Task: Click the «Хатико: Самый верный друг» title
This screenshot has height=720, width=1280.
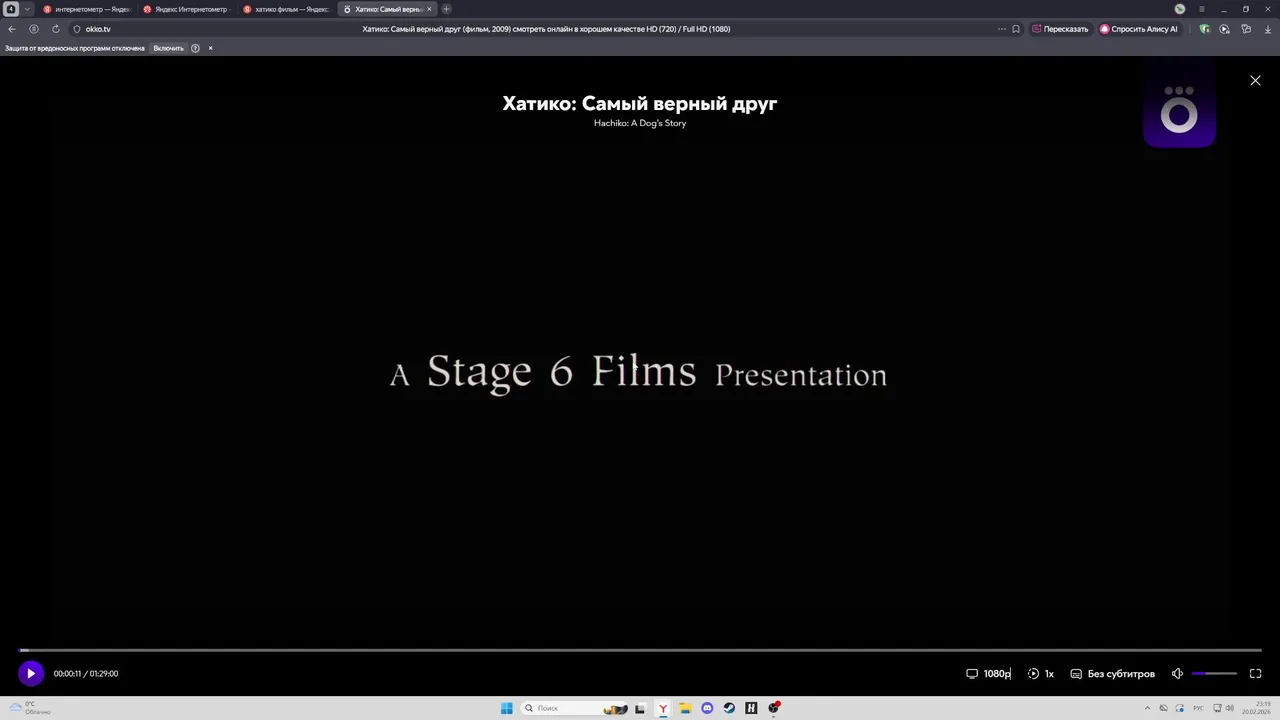Action: (640, 103)
